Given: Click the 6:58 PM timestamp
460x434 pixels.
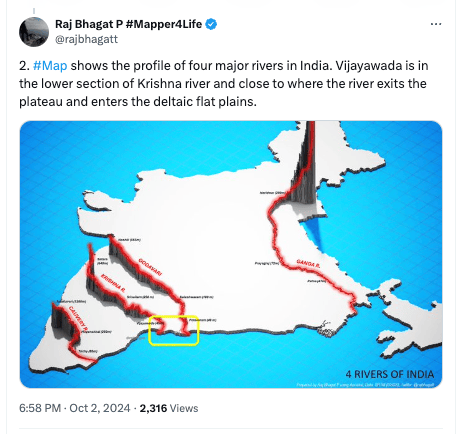Looking at the screenshot, I should (40, 408).
